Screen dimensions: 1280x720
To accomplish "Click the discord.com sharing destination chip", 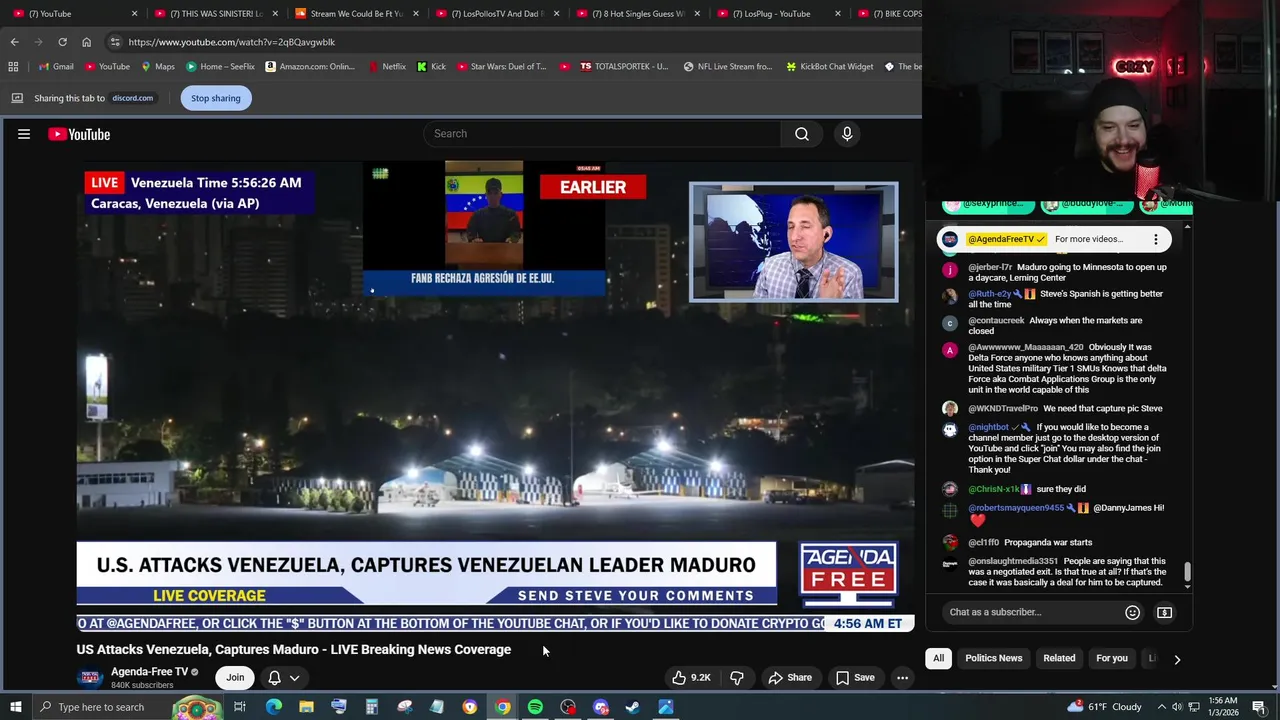I will 133,98.
